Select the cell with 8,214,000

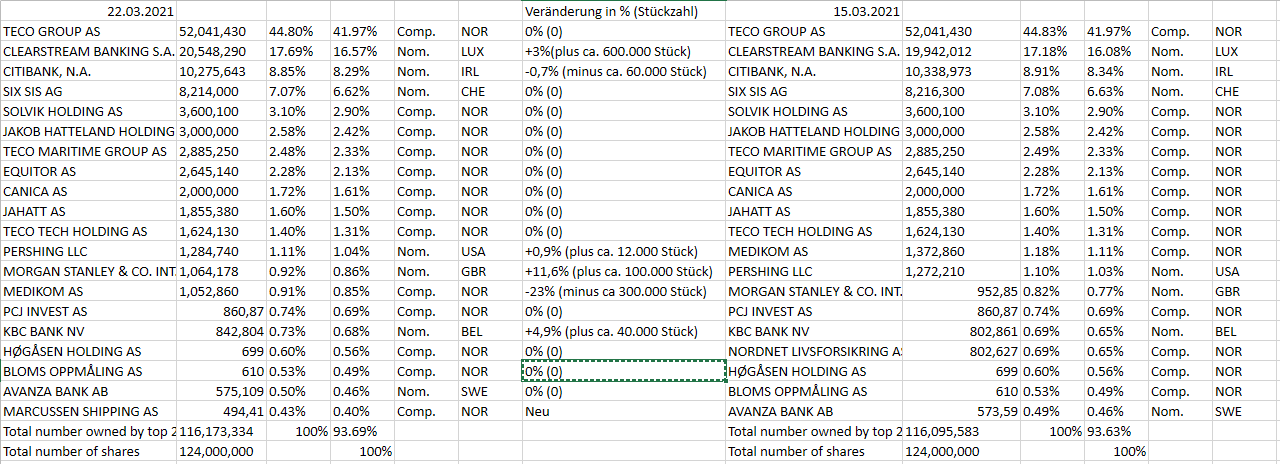coord(221,91)
